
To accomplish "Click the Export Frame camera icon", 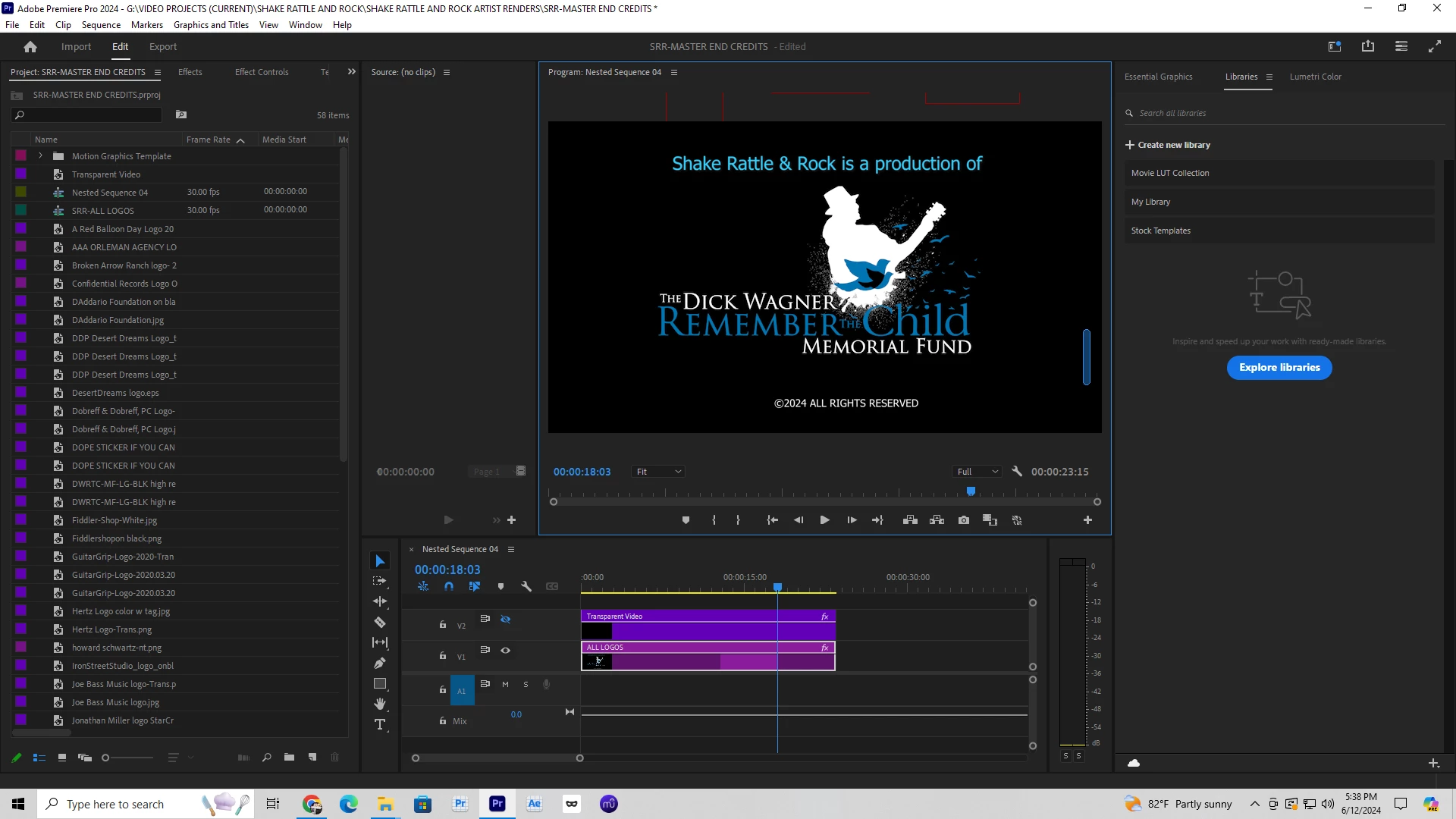I will 963,520.
